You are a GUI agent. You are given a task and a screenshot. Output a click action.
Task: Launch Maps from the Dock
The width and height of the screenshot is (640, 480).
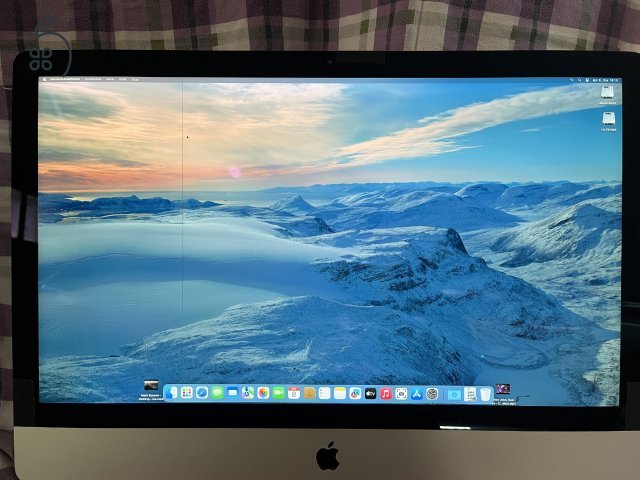(248, 393)
